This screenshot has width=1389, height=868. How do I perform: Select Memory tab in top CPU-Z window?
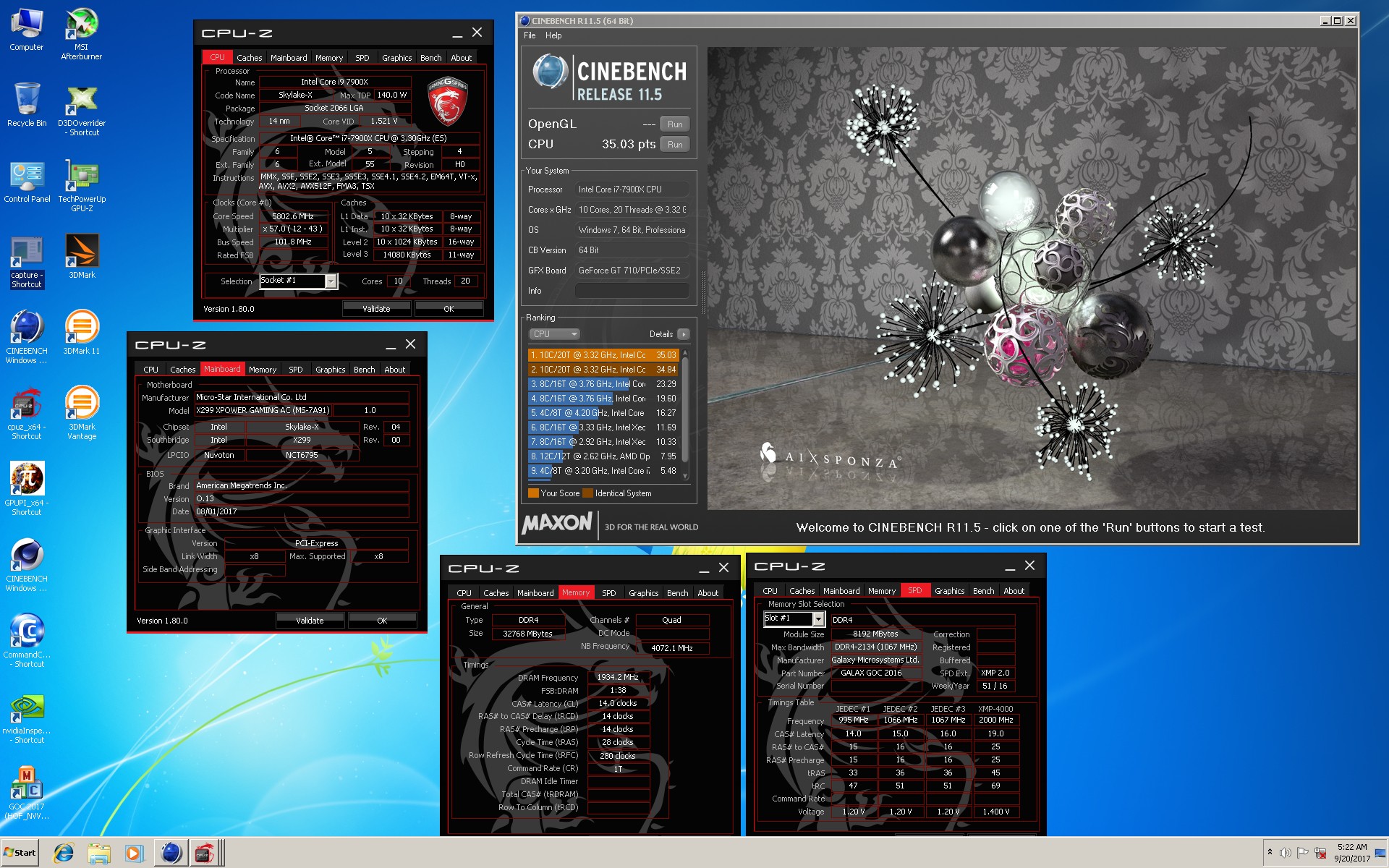[x=329, y=58]
